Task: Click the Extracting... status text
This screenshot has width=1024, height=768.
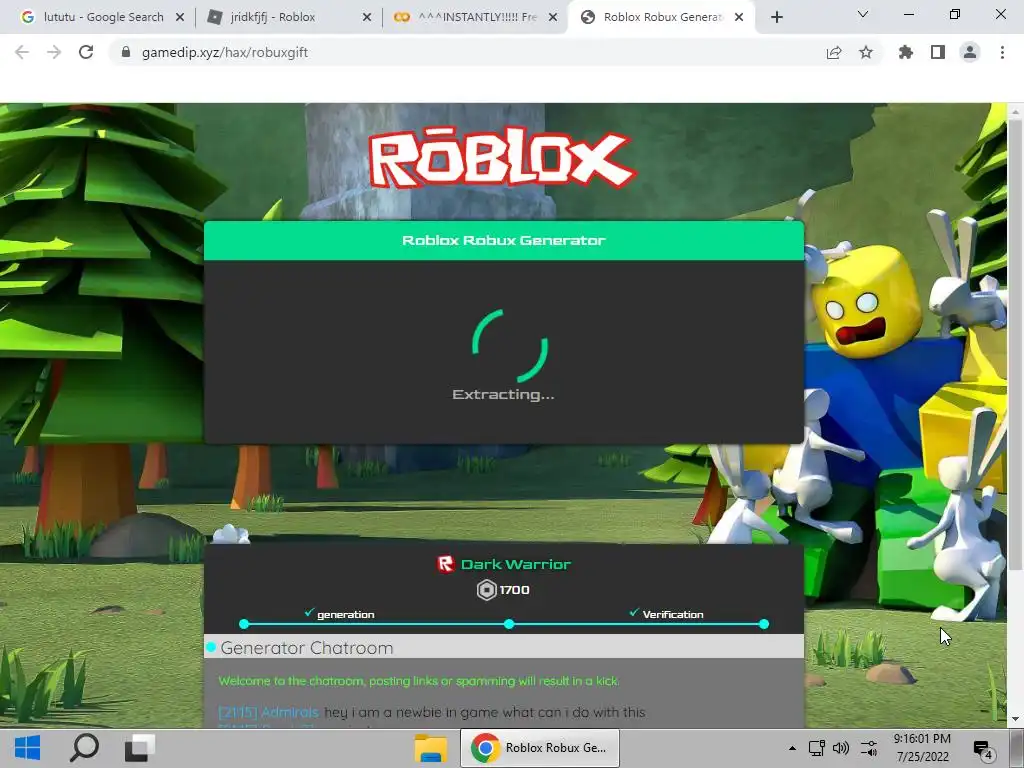Action: coord(504,394)
